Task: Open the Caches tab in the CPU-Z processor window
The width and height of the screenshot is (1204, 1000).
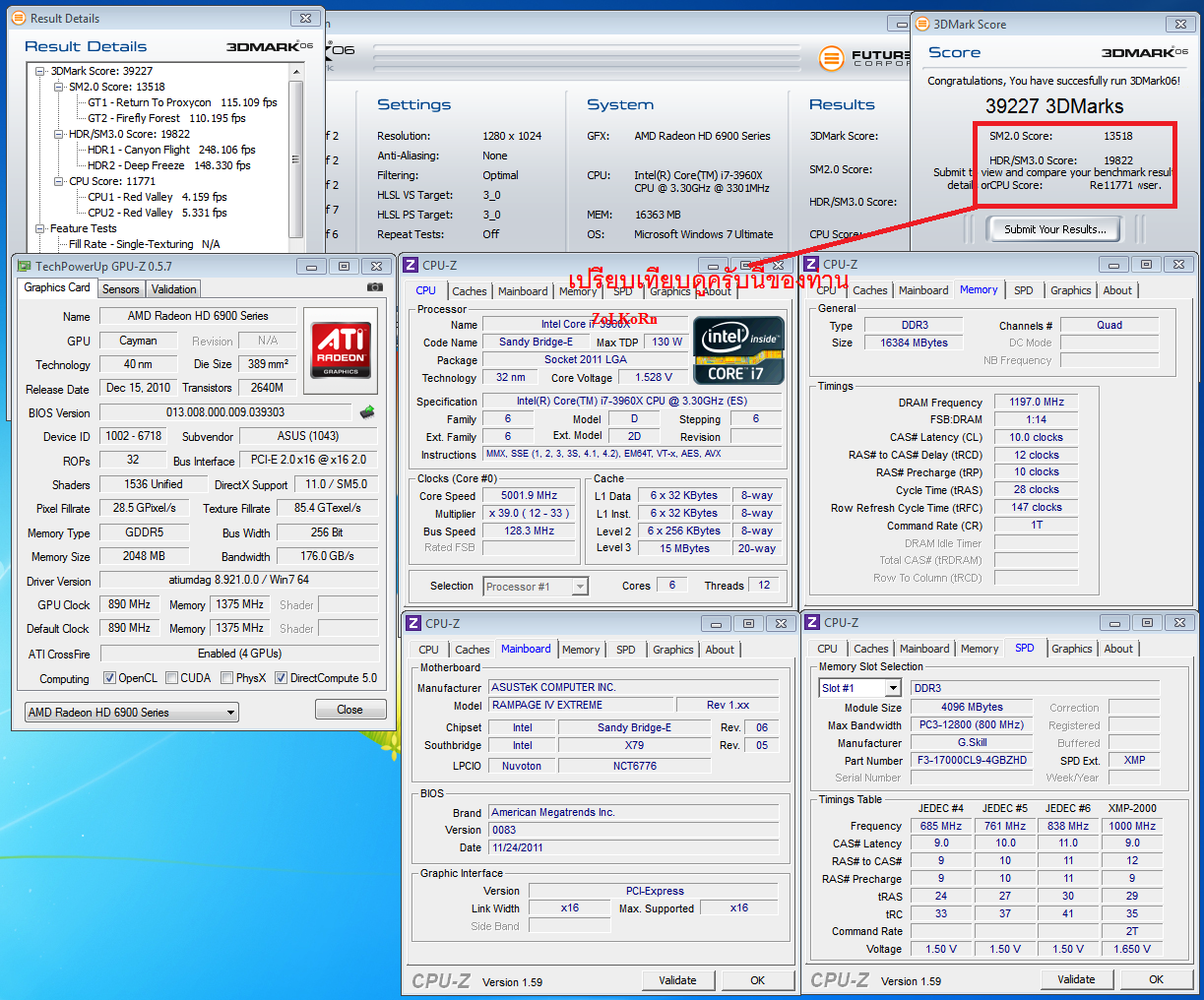Action: [x=469, y=291]
